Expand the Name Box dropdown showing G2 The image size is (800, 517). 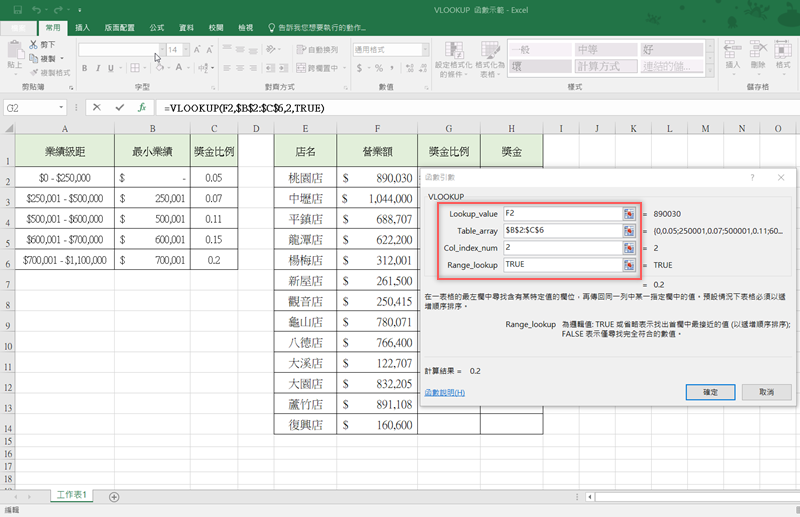click(x=61, y=107)
